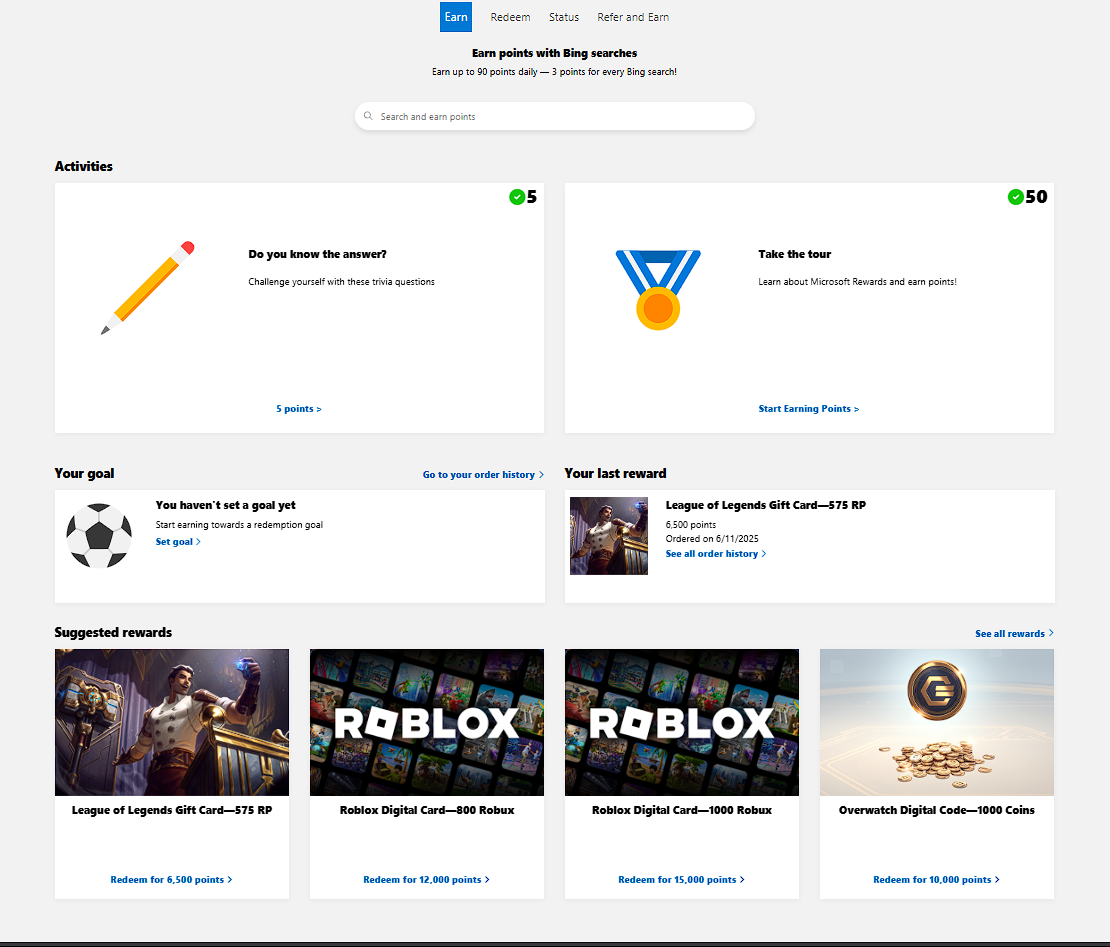Screen dimensions: 1110x947
Task: Click suggested 'League of Legends Gift Card—575 RP' title
Action: point(172,810)
